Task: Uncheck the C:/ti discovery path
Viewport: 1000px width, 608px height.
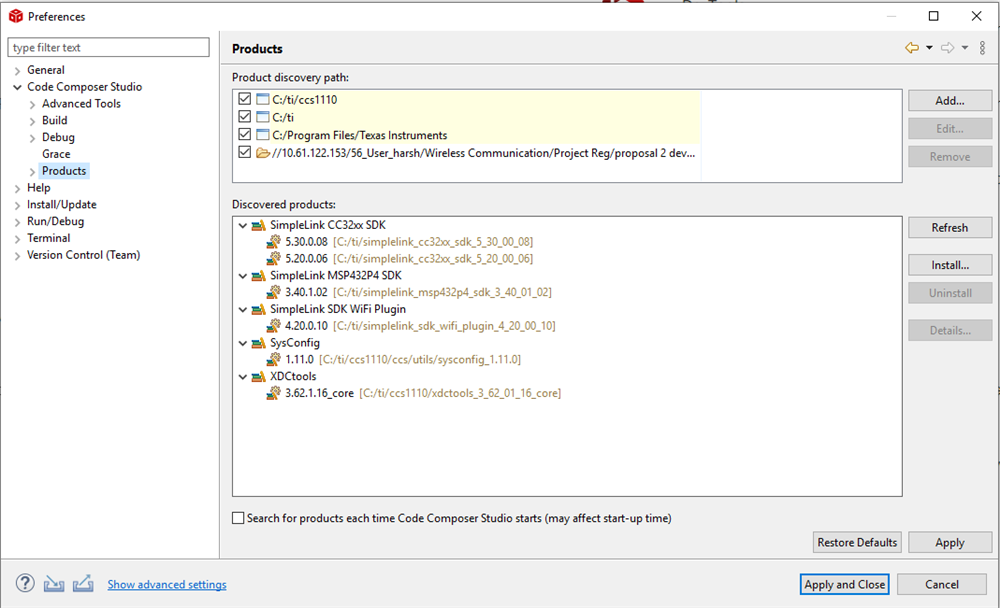Action: coord(244,117)
